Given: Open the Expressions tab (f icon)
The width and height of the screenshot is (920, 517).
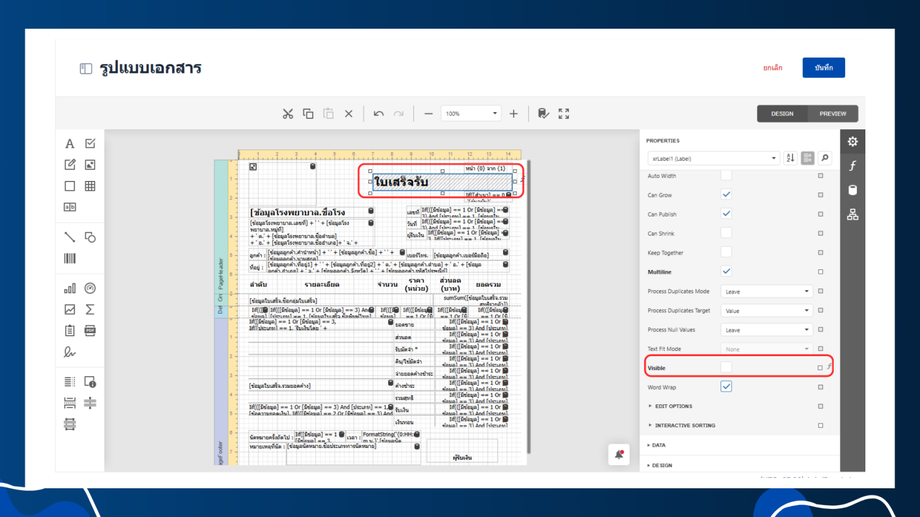Looking at the screenshot, I should click(x=853, y=166).
